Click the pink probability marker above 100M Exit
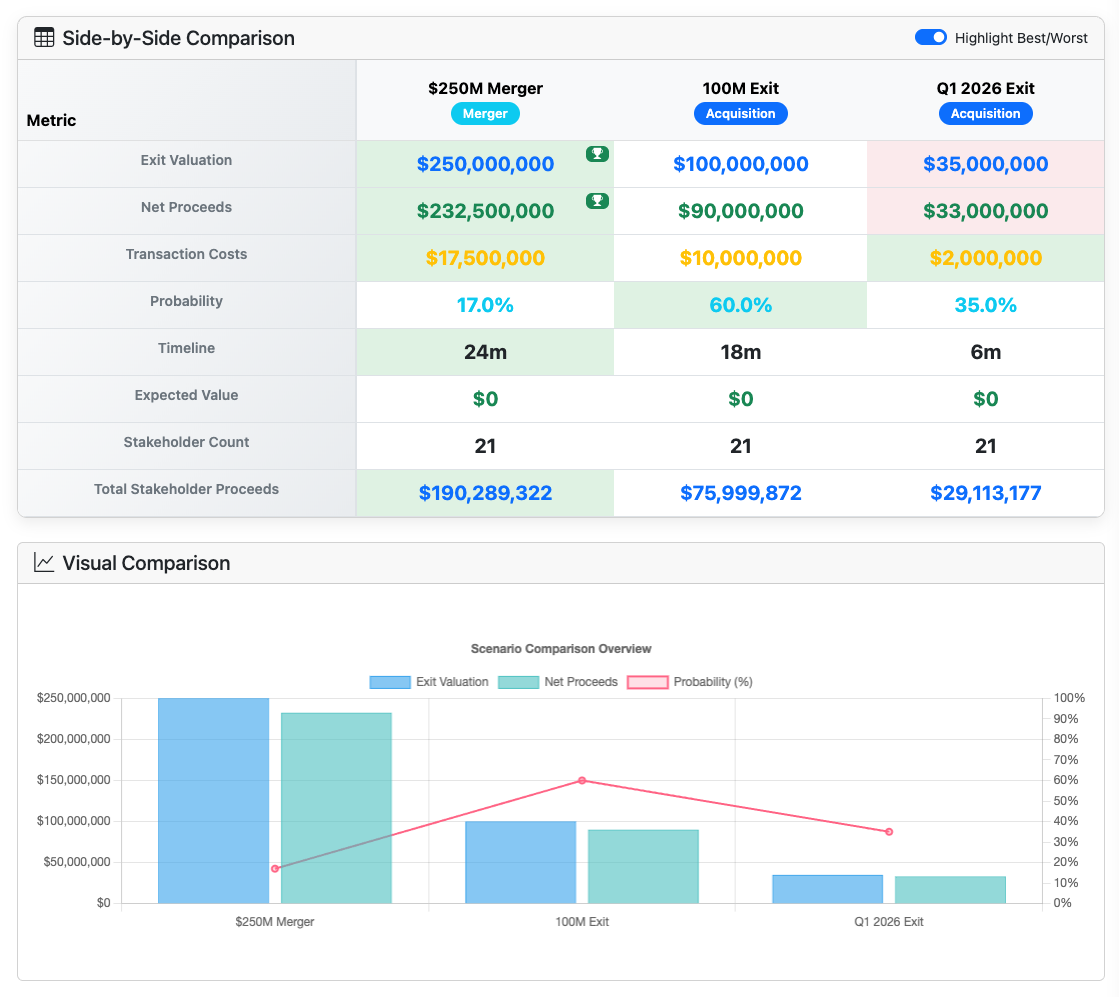This screenshot has height=997, width=1119. [581, 780]
